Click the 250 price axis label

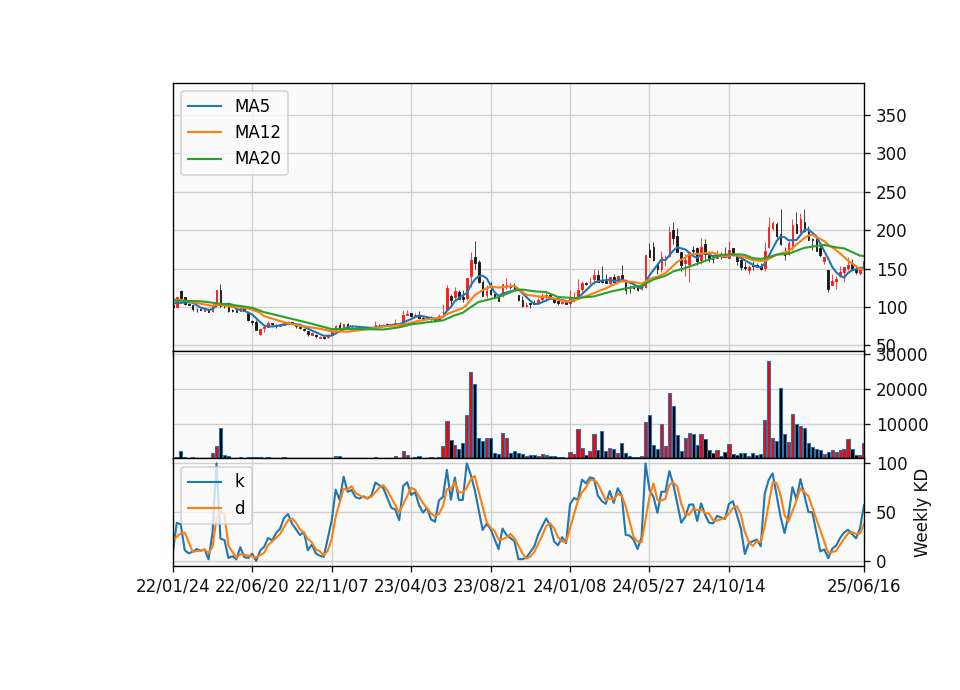point(891,193)
